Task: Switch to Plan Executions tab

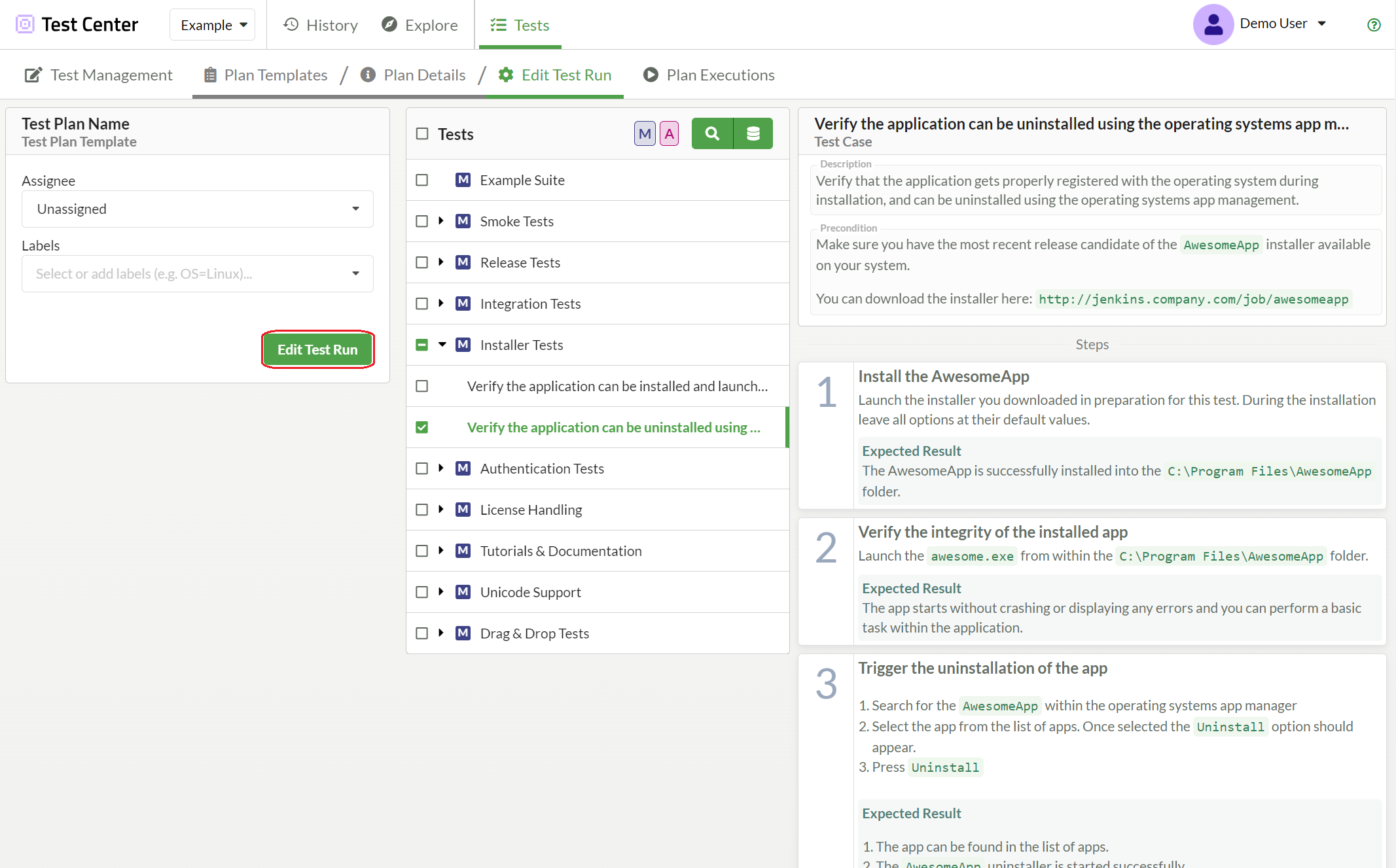Action: pyautogui.click(x=709, y=75)
